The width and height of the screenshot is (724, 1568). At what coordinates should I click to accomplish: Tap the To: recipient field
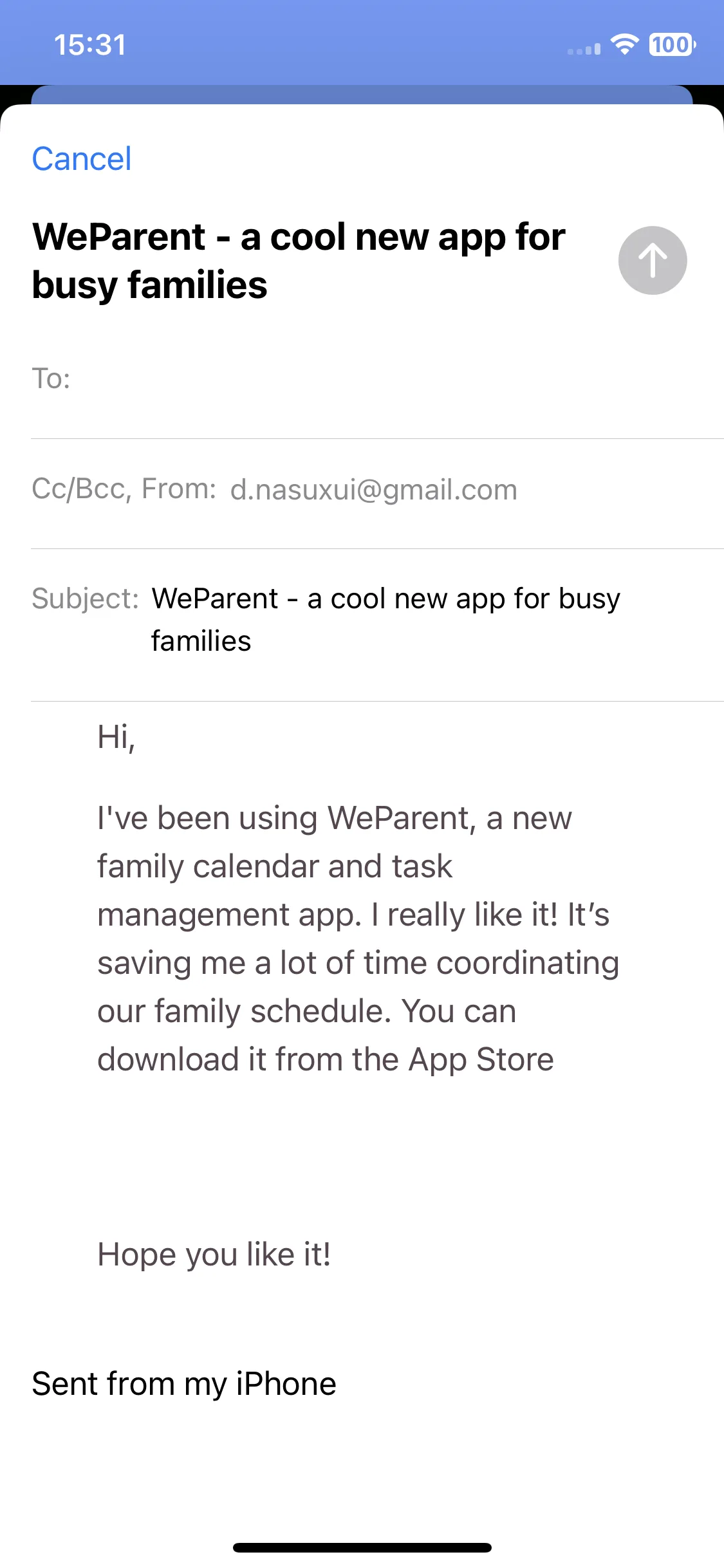click(x=377, y=378)
